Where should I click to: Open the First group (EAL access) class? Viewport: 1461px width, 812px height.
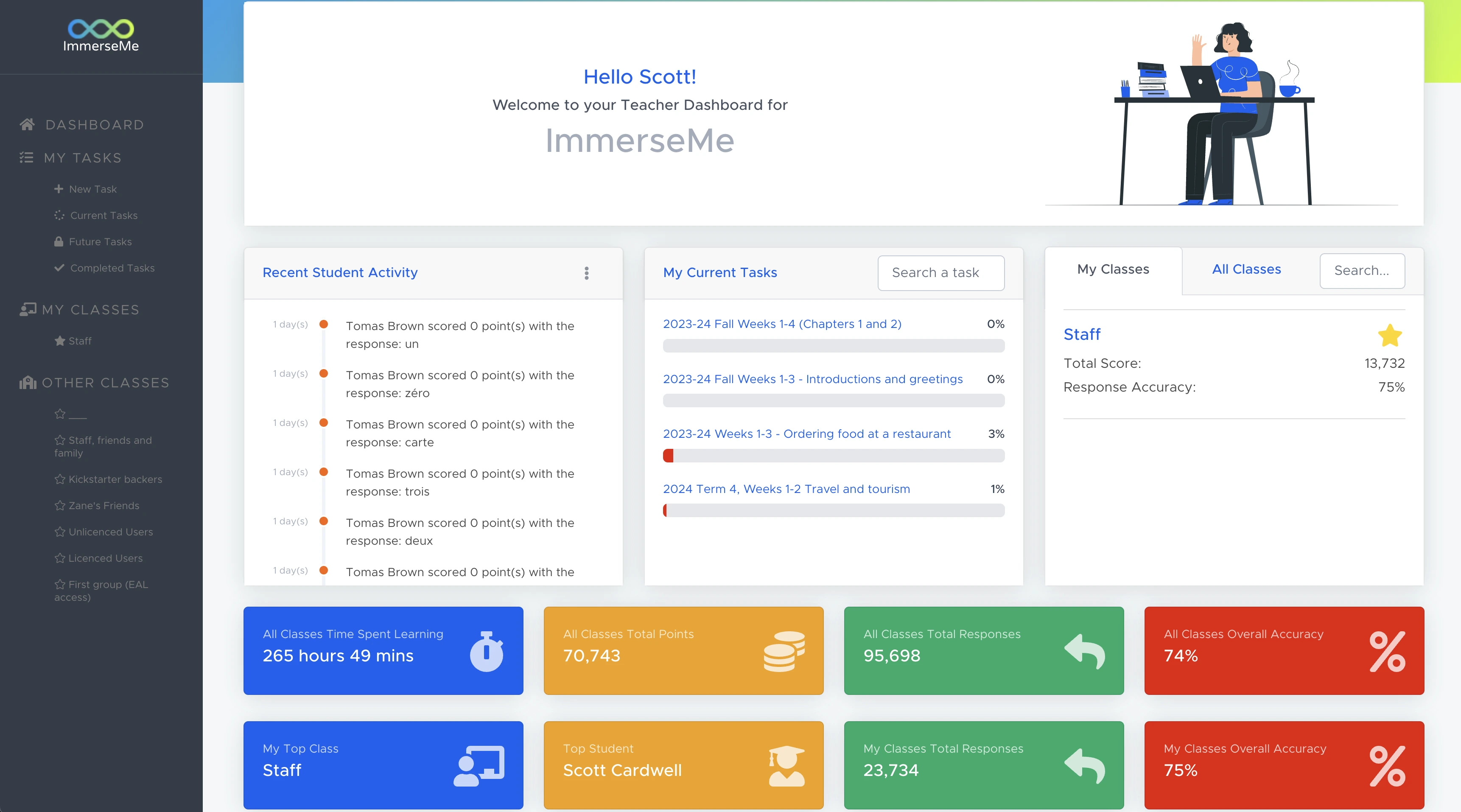(x=101, y=591)
